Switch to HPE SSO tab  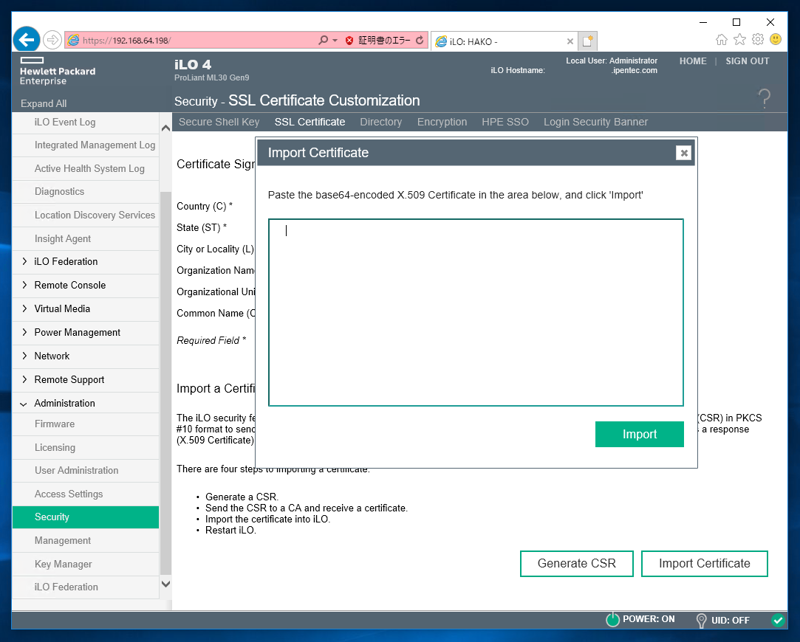coord(505,122)
